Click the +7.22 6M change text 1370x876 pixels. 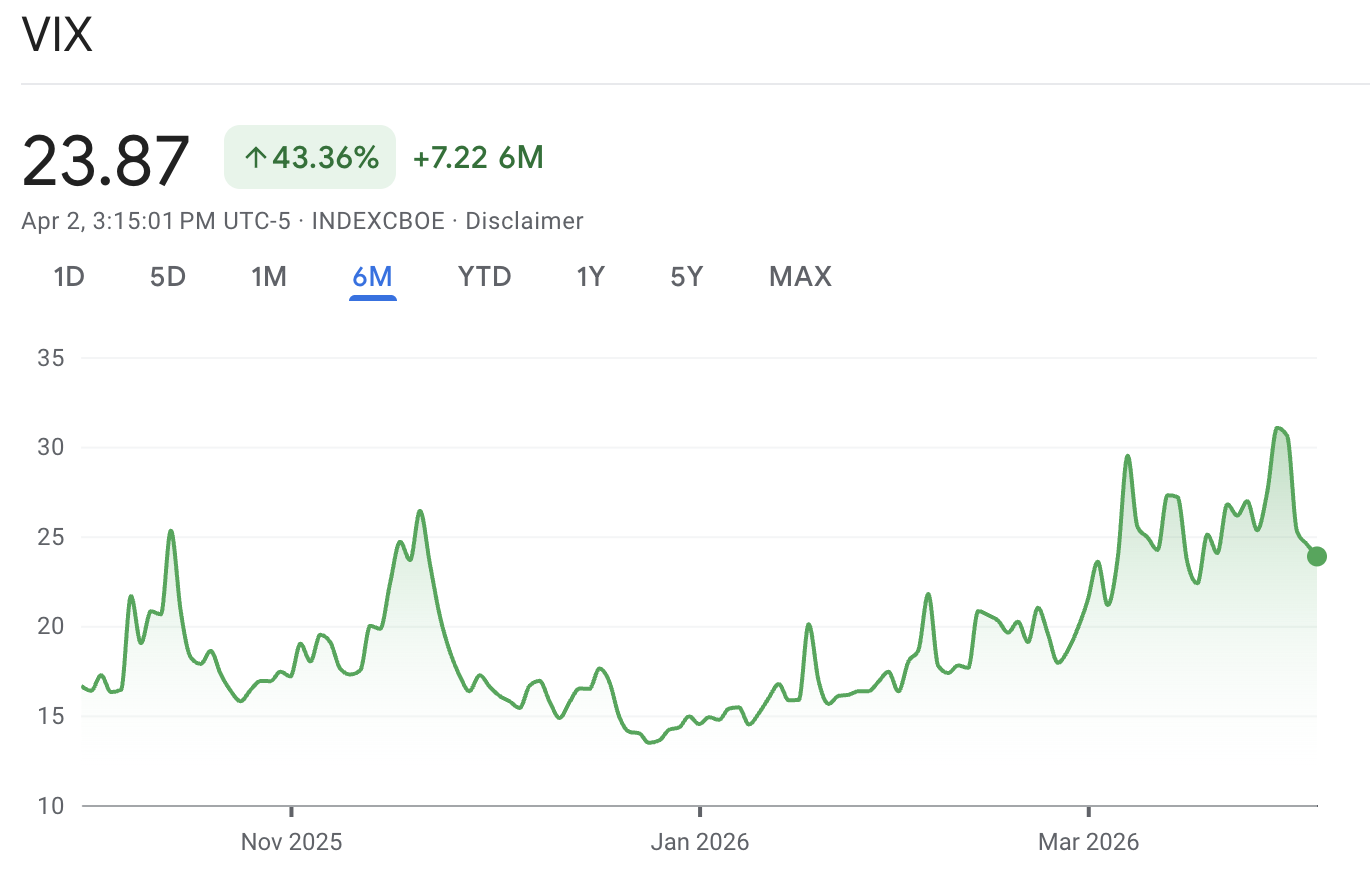point(477,157)
